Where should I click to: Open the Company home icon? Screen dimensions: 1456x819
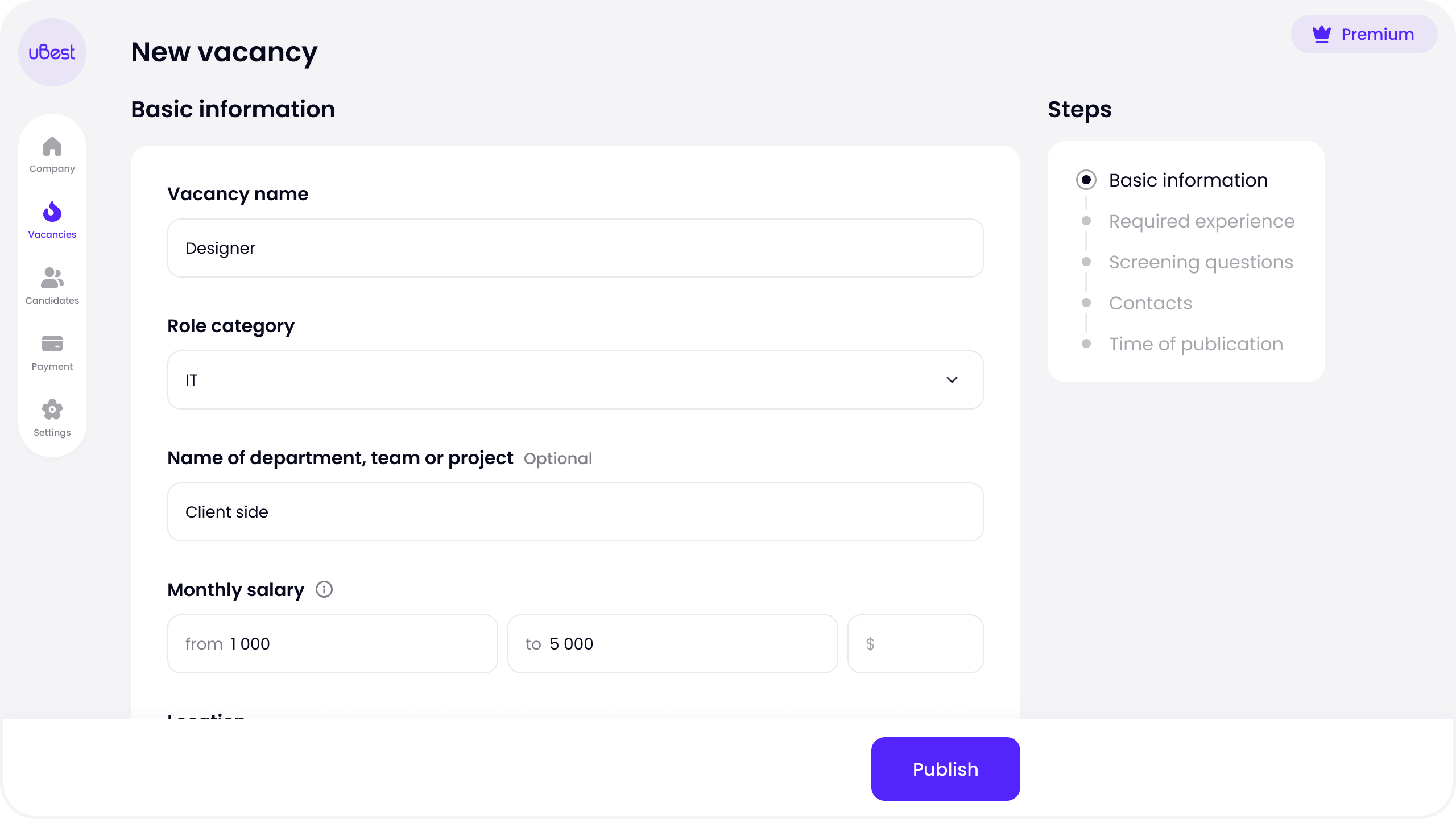(52, 147)
